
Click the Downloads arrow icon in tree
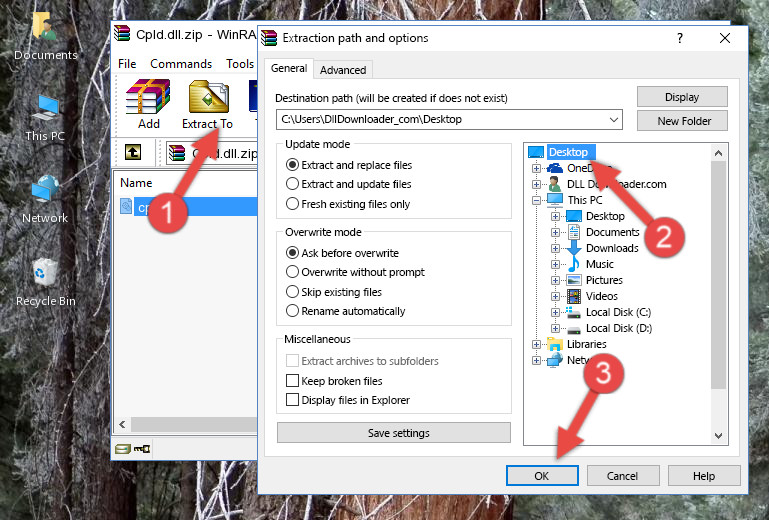point(573,248)
